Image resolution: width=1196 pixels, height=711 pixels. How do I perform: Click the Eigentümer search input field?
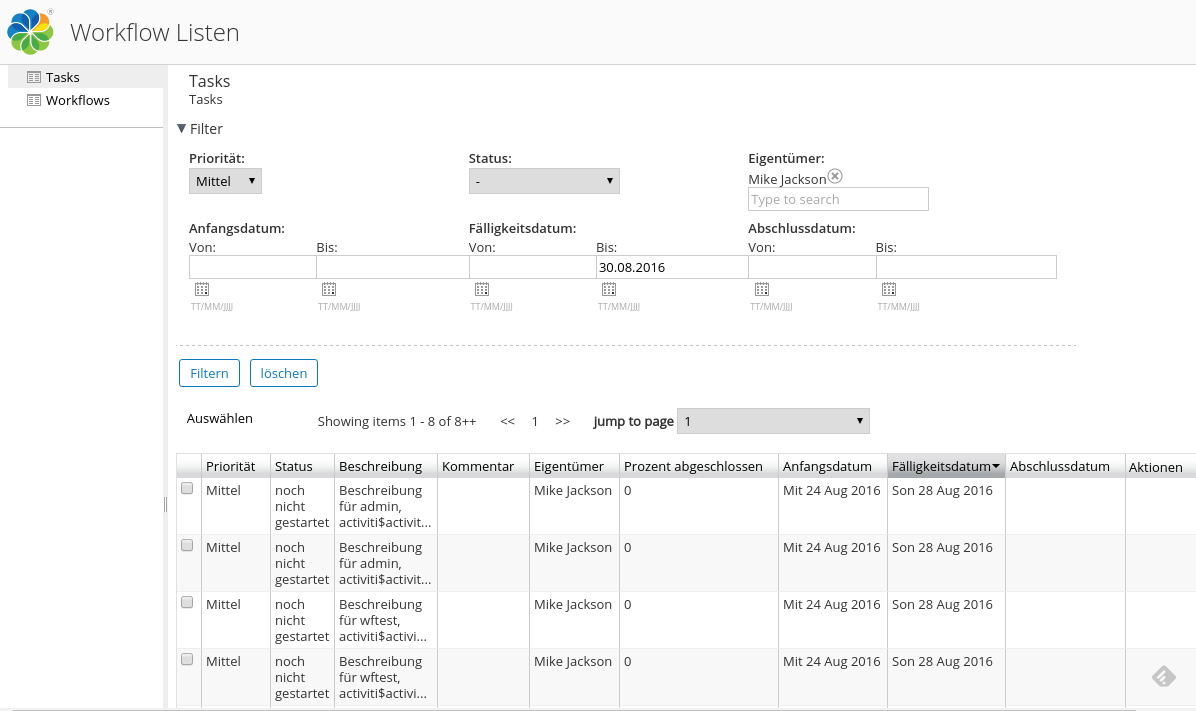[x=838, y=199]
